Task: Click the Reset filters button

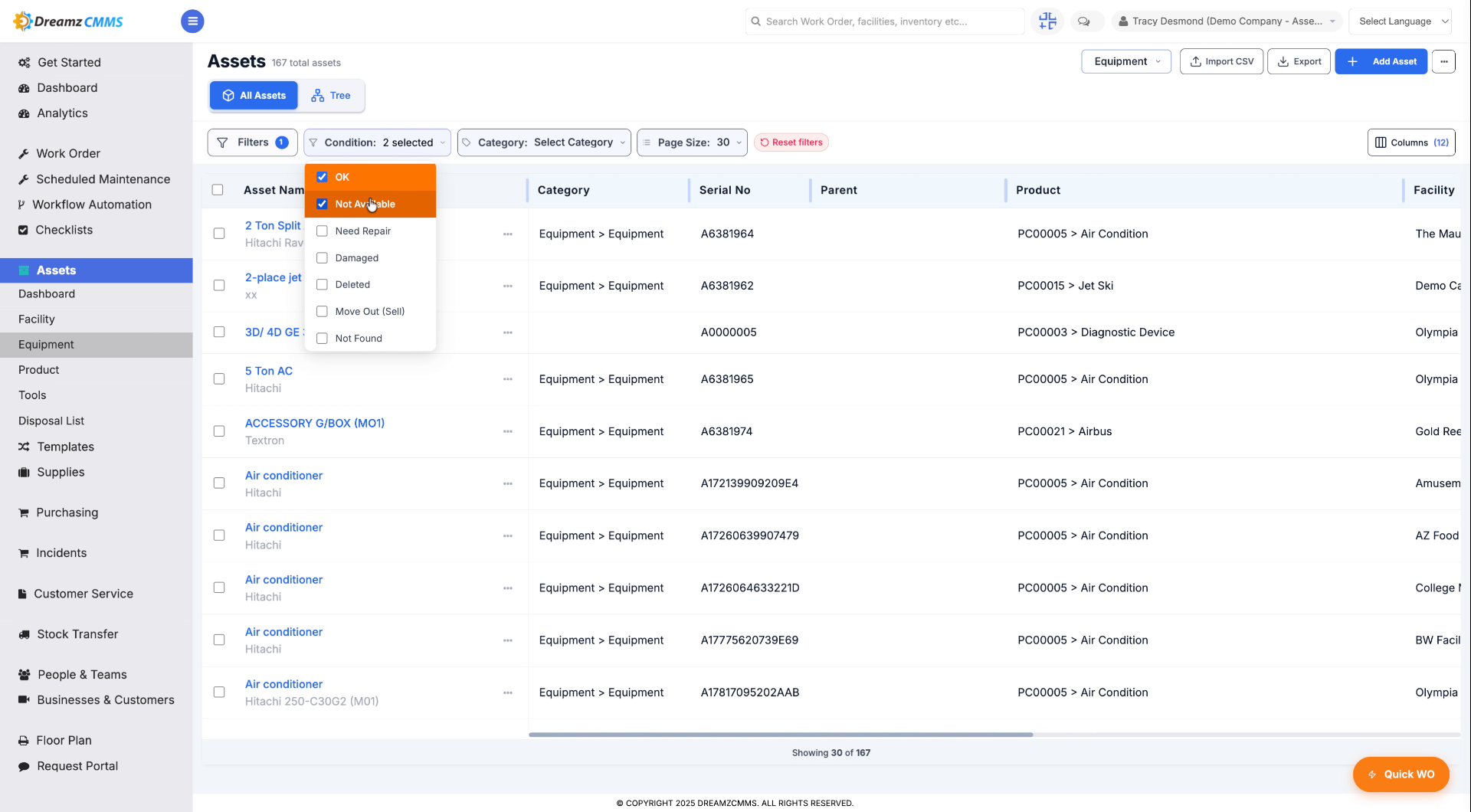Action: point(791,142)
